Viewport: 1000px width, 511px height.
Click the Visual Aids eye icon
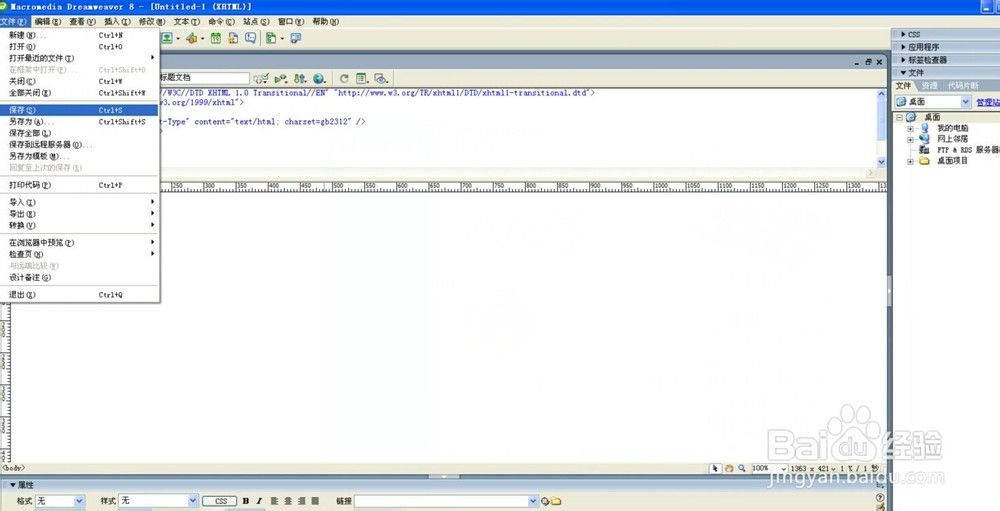point(381,78)
